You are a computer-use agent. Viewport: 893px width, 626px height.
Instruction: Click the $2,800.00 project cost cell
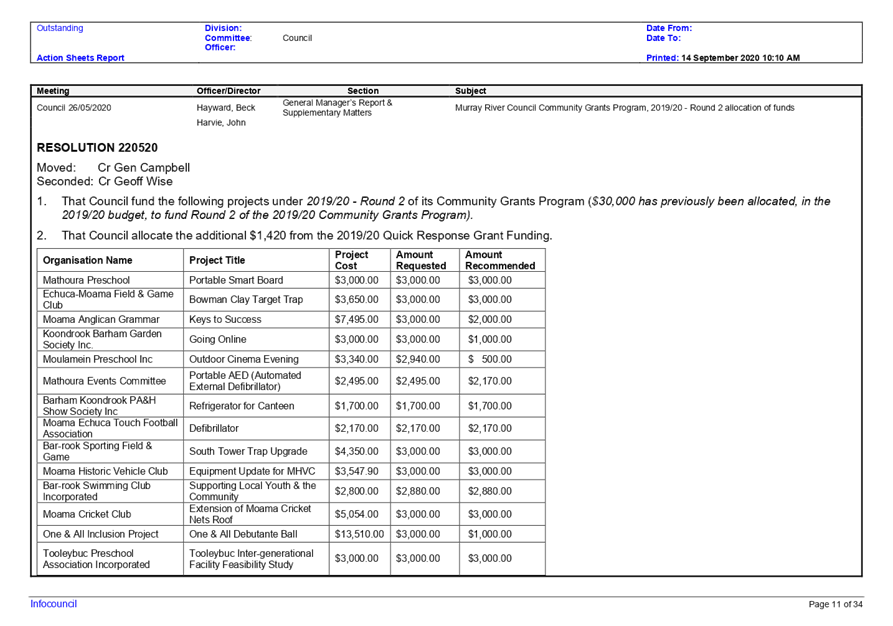point(359,491)
